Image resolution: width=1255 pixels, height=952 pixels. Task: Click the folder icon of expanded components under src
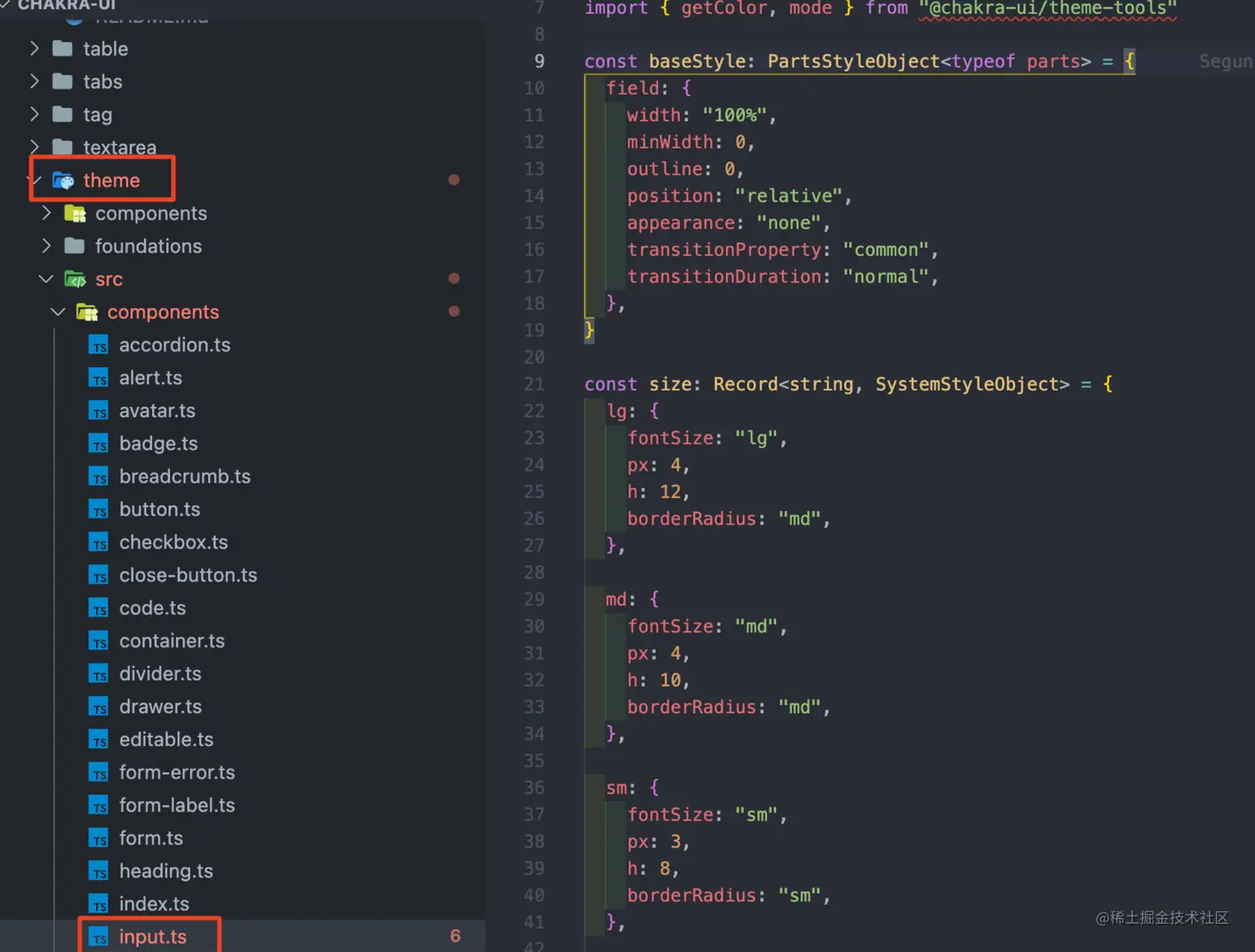pos(87,312)
